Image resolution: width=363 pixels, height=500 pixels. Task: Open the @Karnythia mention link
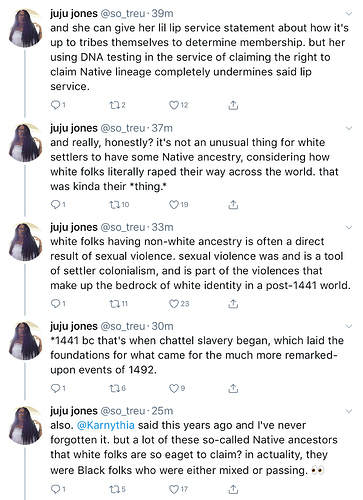106,425
